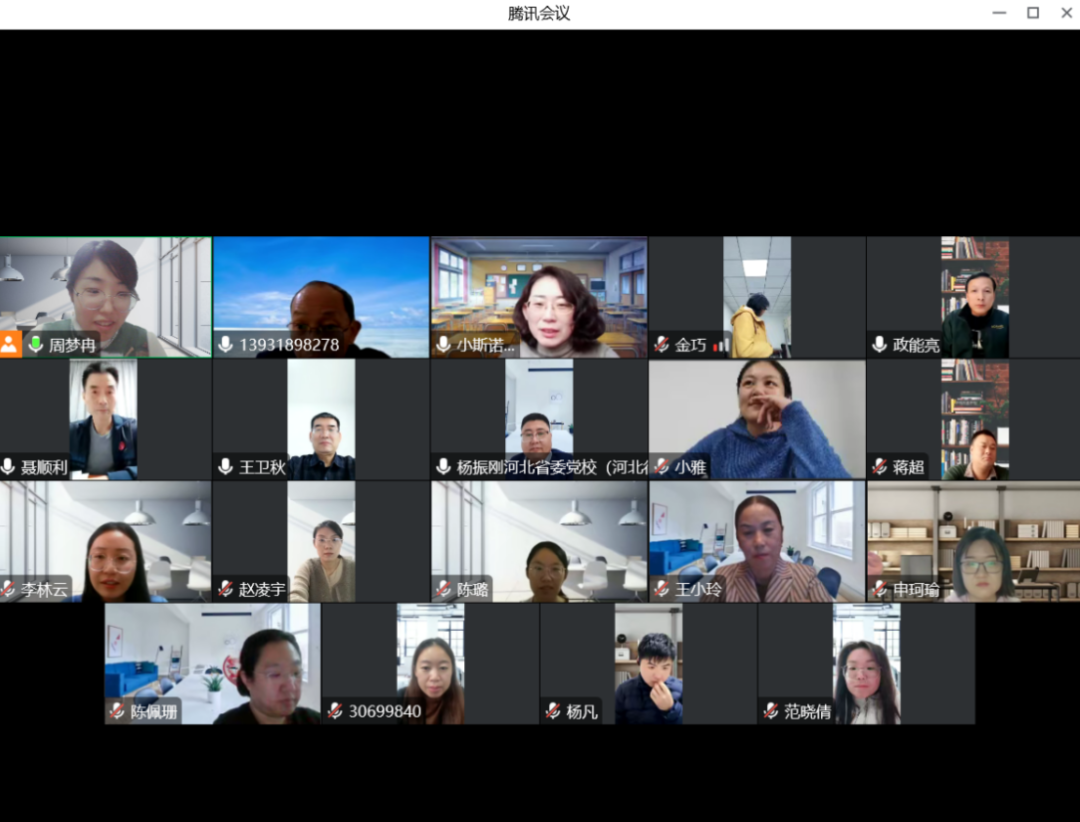Click the muted mic icon for 金巧
The width and height of the screenshot is (1080, 822).
(661, 345)
